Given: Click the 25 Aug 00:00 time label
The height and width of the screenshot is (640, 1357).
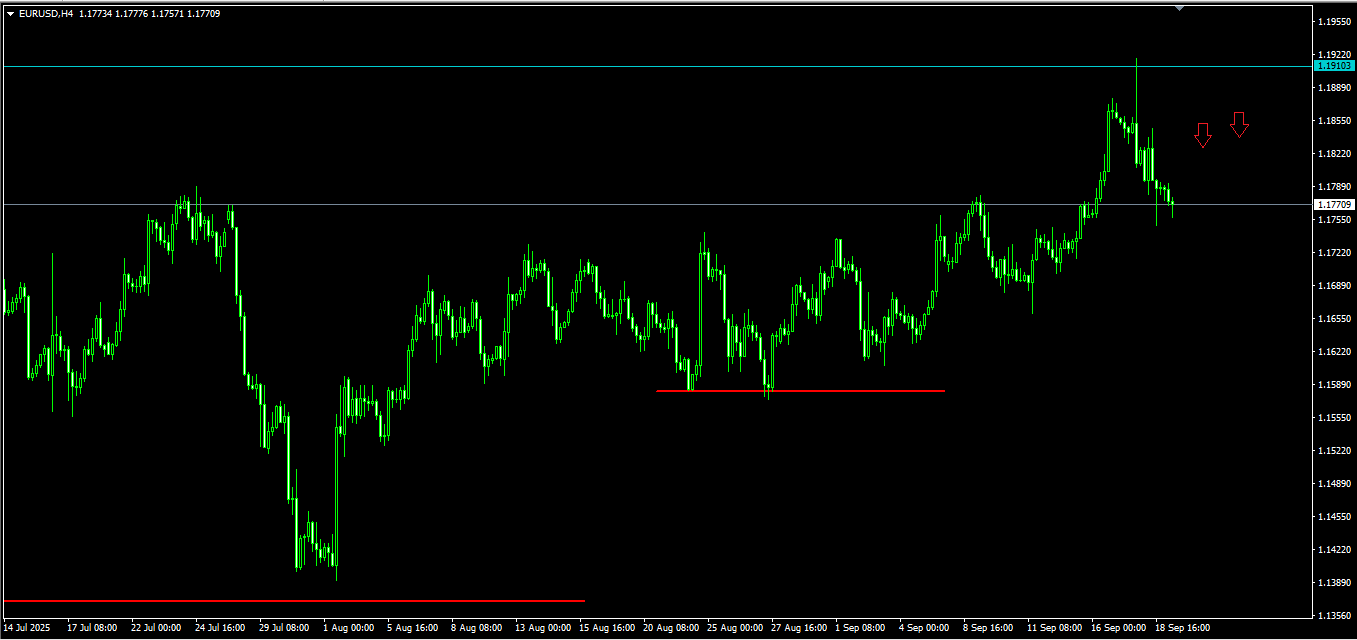Looking at the screenshot, I should tap(733, 628).
